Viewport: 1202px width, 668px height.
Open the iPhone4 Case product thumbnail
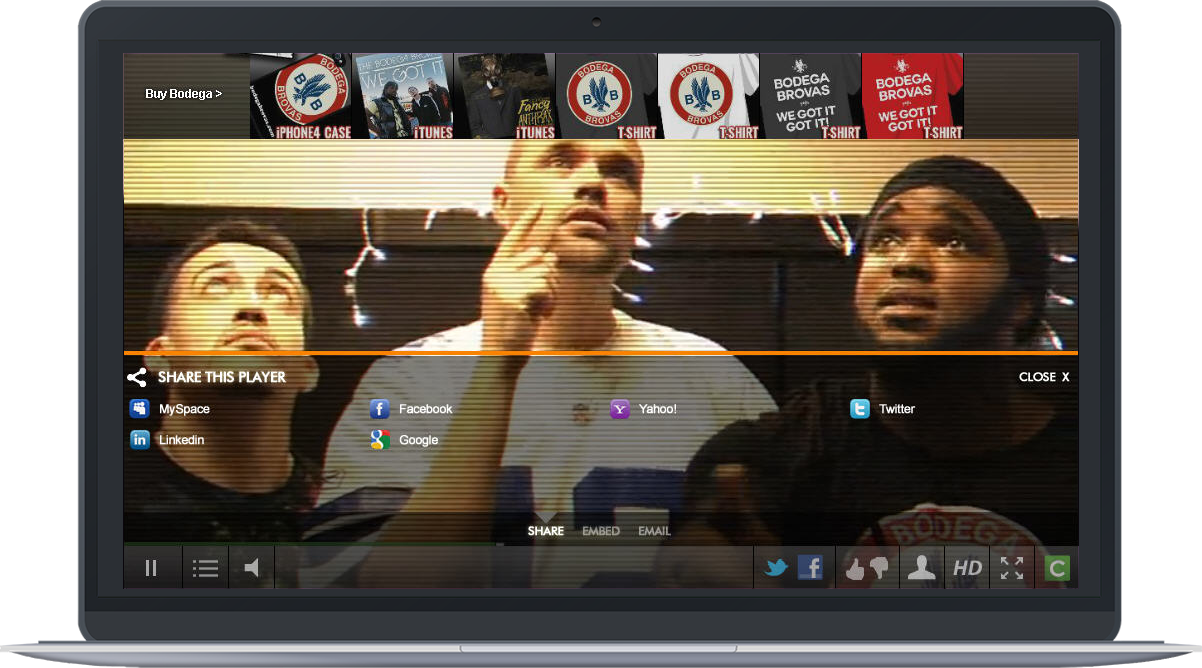[x=301, y=96]
